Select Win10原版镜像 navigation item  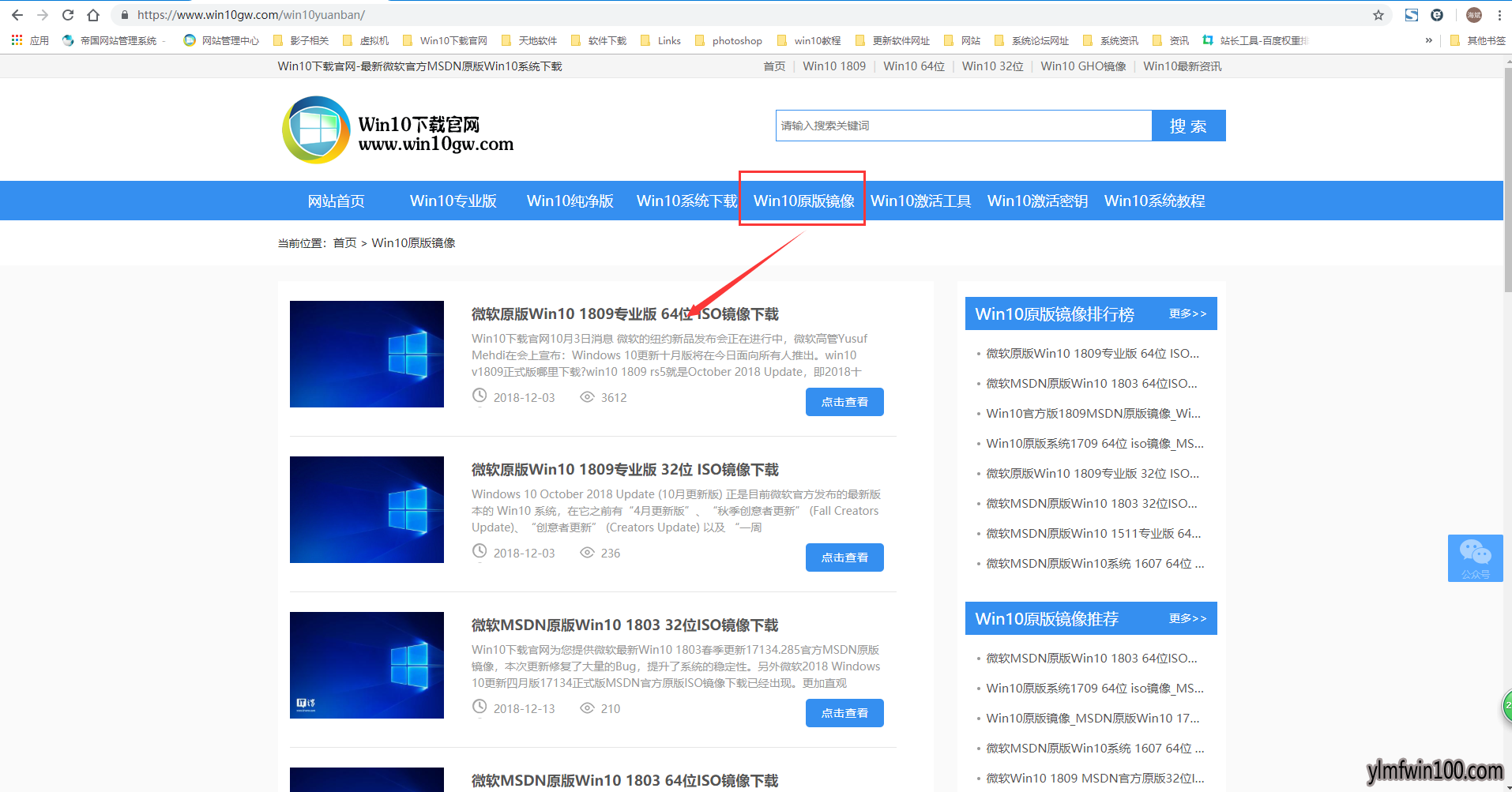[804, 201]
